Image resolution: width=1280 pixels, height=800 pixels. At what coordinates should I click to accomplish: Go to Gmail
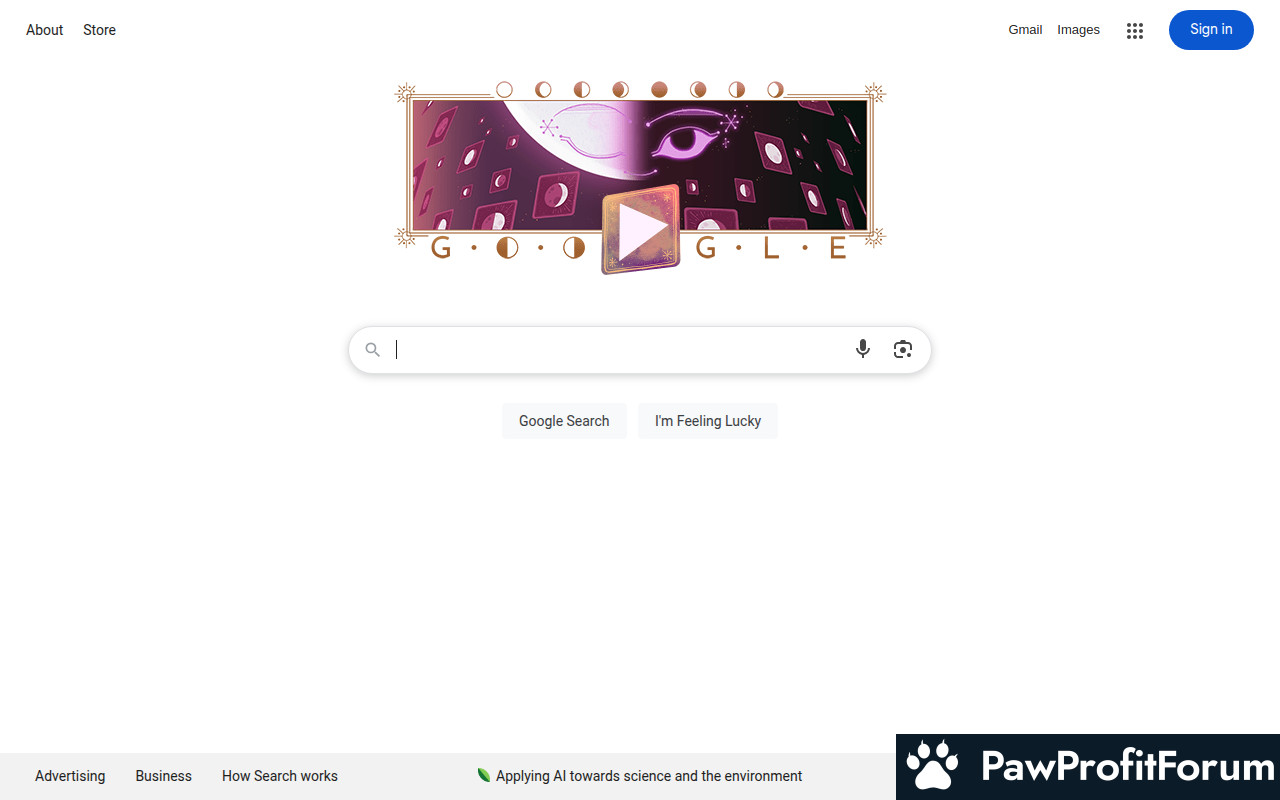point(1025,30)
